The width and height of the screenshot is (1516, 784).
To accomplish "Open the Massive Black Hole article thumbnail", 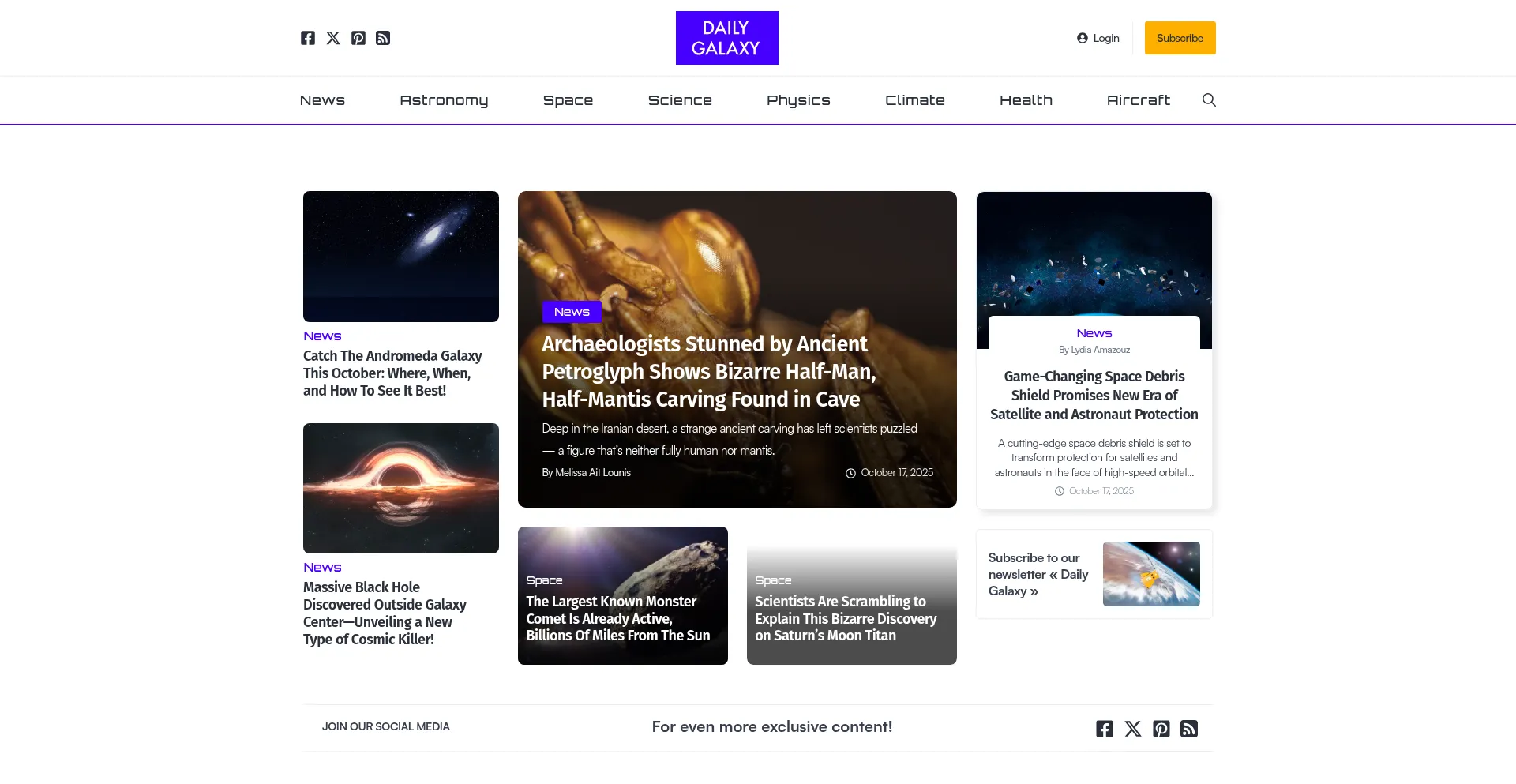I will [x=401, y=488].
